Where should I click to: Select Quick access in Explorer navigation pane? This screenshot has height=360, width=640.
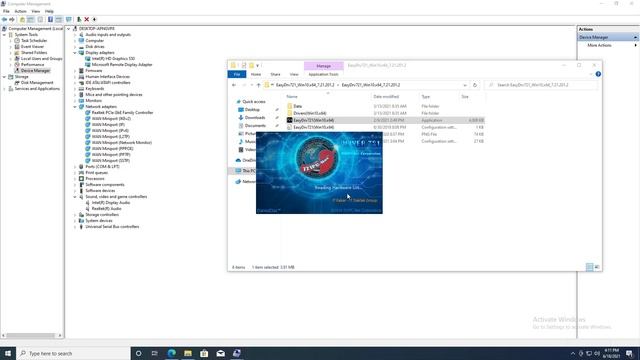tap(253, 102)
